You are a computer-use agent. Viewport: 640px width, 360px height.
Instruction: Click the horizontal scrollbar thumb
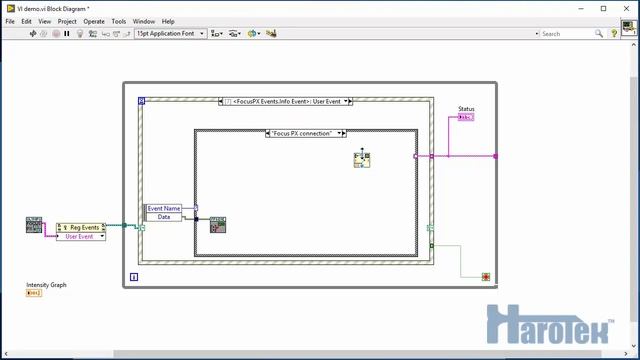click(357, 353)
